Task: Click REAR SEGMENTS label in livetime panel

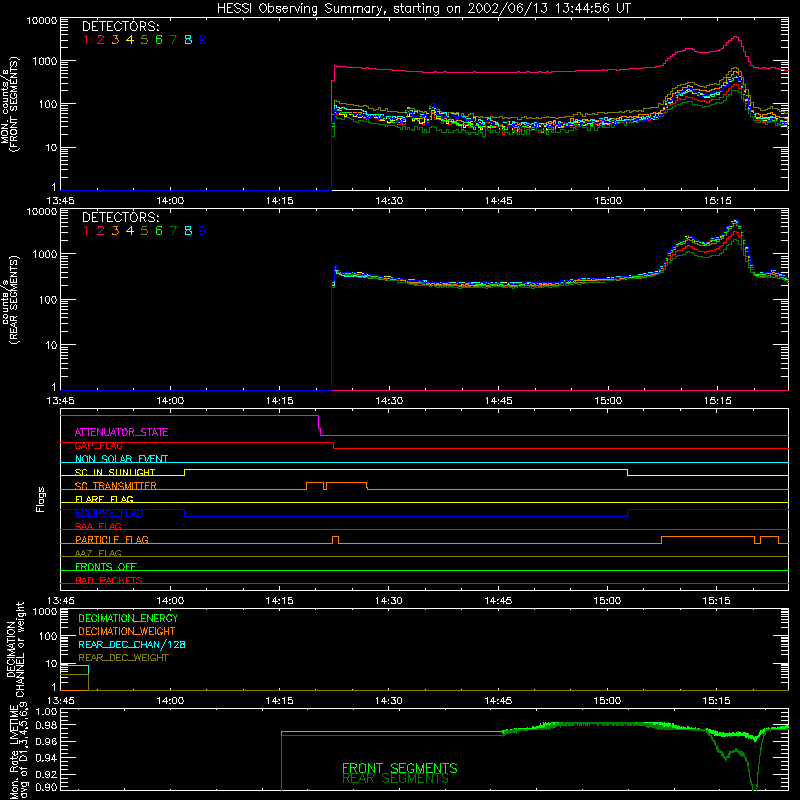Action: [395, 779]
